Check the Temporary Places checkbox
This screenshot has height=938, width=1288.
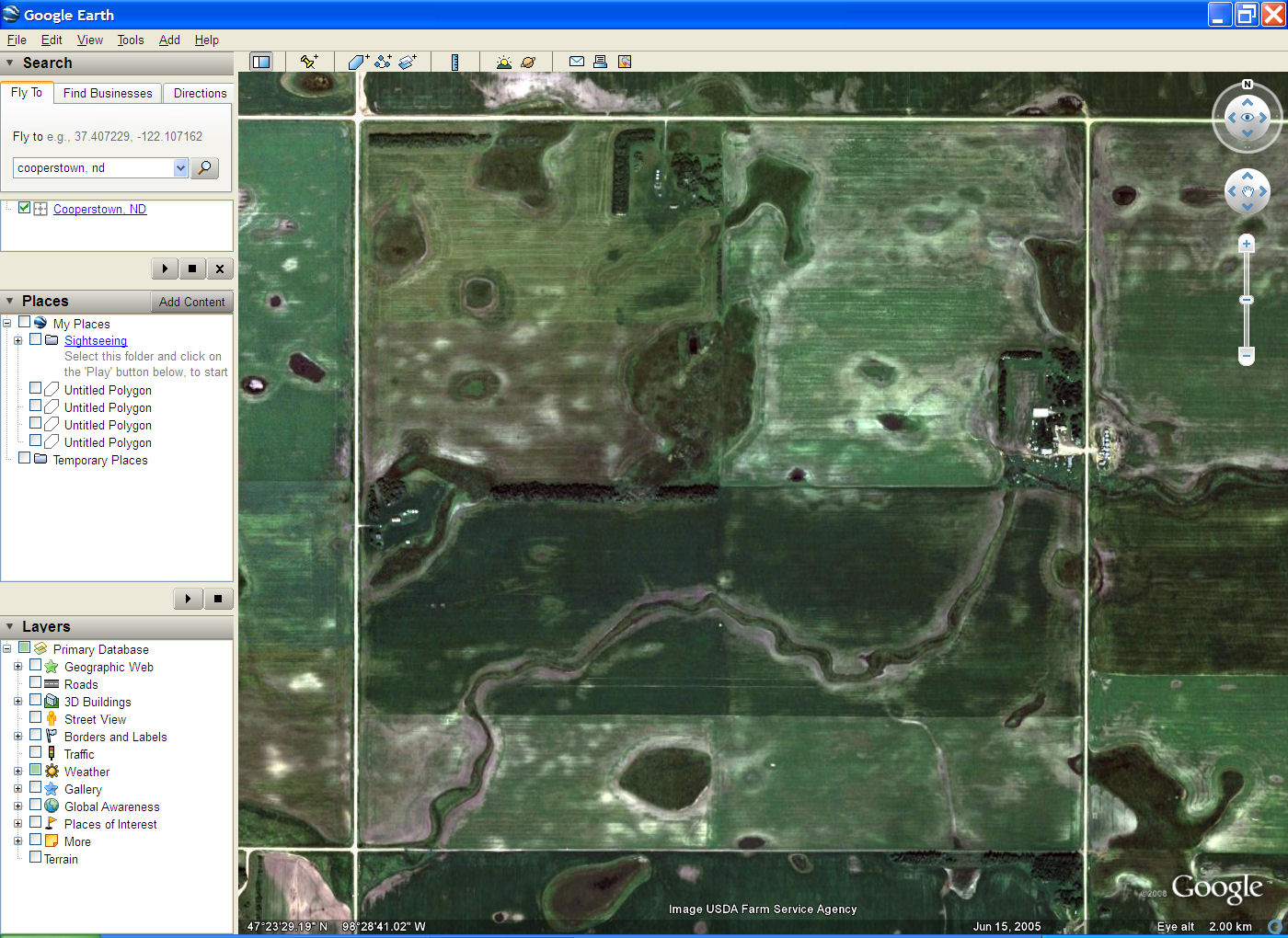pyautogui.click(x=24, y=458)
